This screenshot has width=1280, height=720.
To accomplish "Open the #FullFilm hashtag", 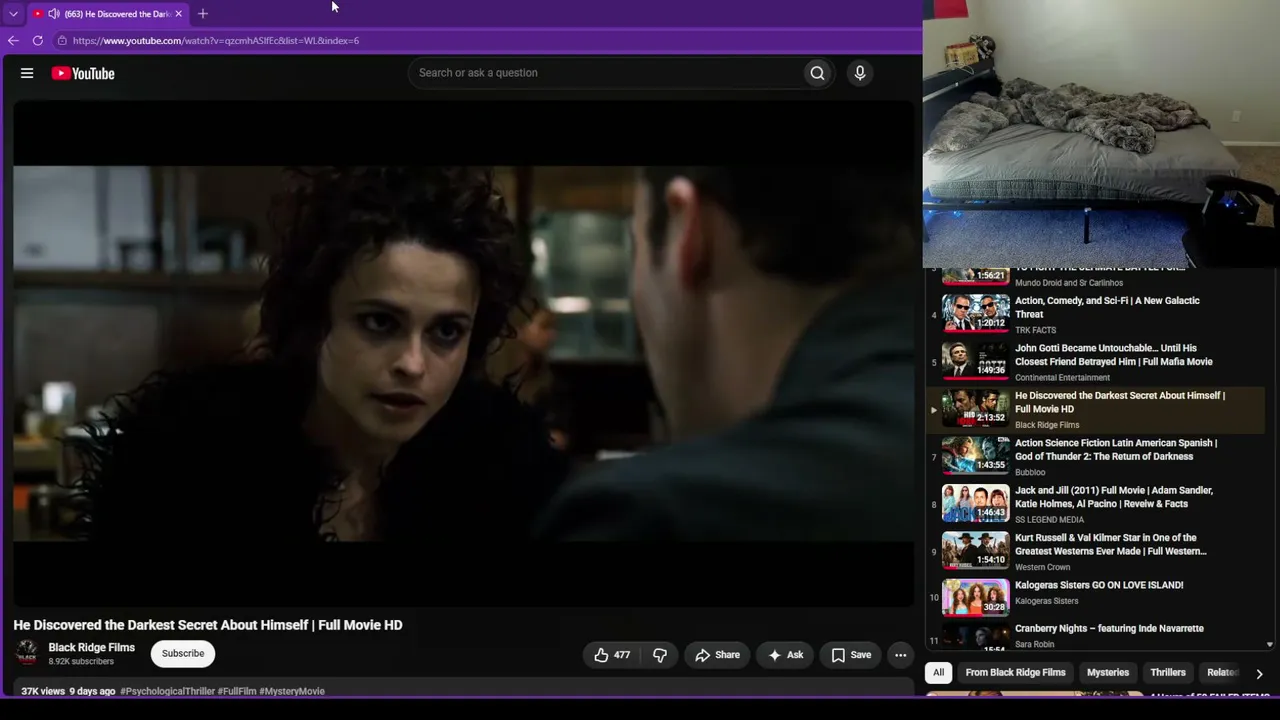I will coord(237,691).
